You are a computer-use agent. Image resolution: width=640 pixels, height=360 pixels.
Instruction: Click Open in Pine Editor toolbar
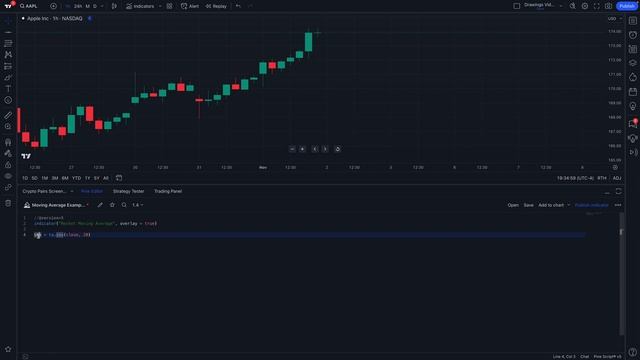pyautogui.click(x=513, y=205)
